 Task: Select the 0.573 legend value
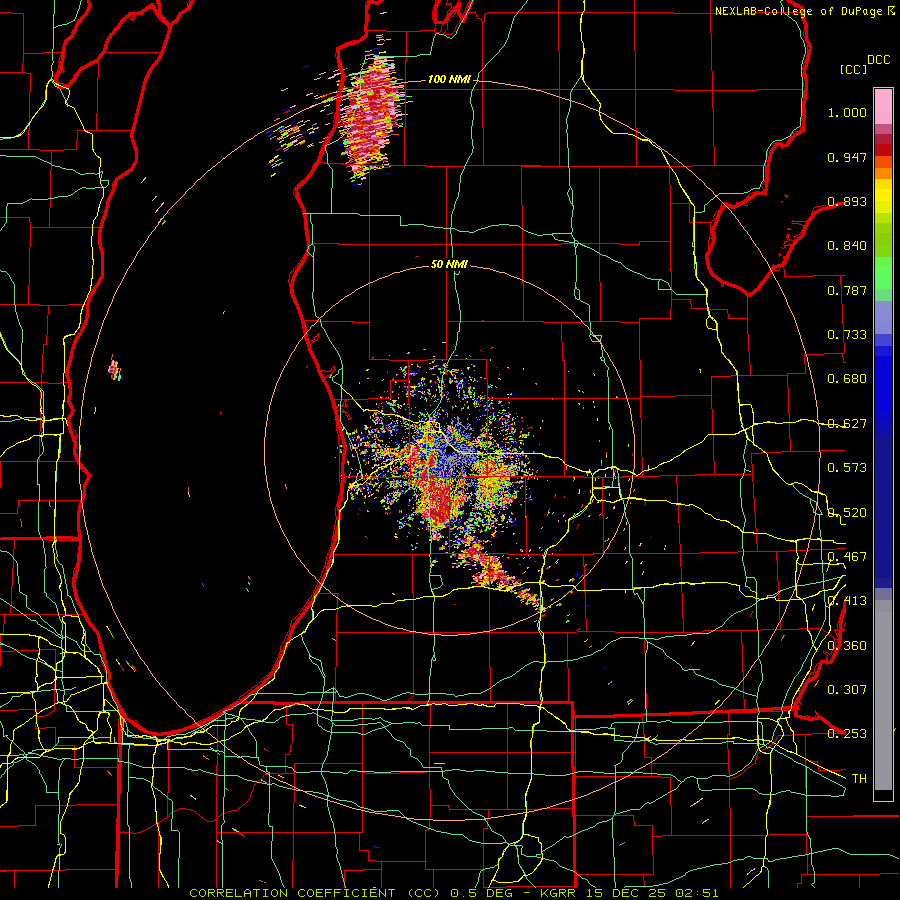[x=847, y=468]
